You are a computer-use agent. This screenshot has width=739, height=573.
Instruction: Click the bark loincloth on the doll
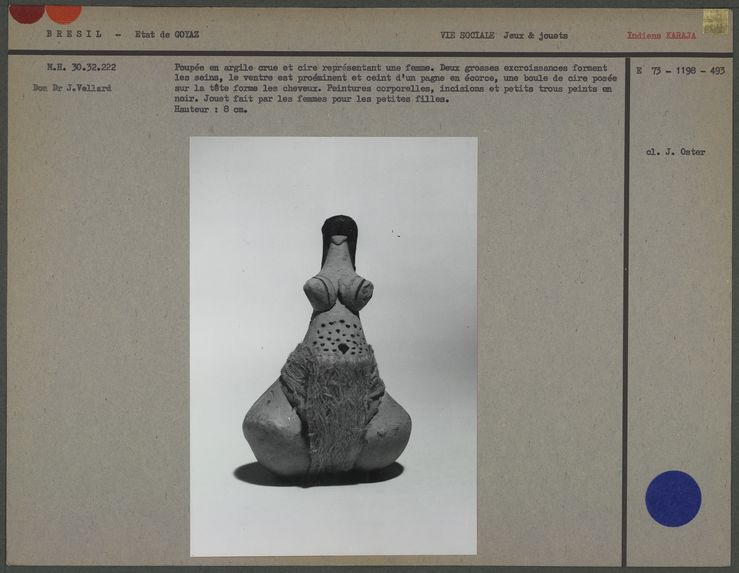coord(332,405)
